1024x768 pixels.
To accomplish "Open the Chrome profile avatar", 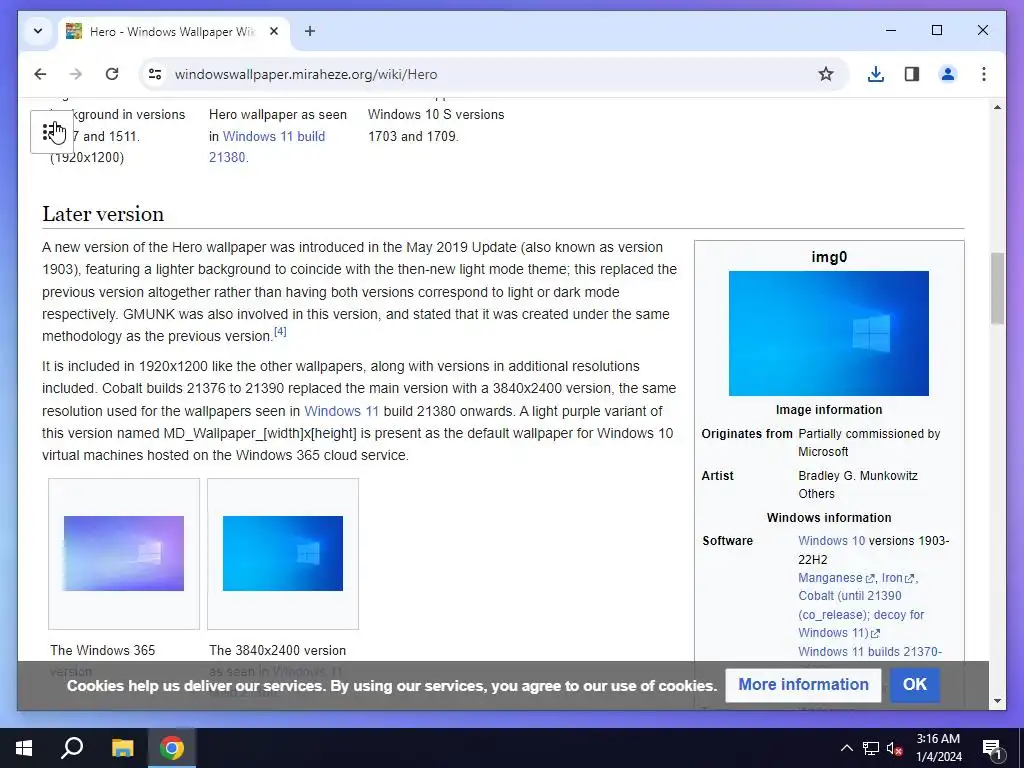I will [x=948, y=74].
